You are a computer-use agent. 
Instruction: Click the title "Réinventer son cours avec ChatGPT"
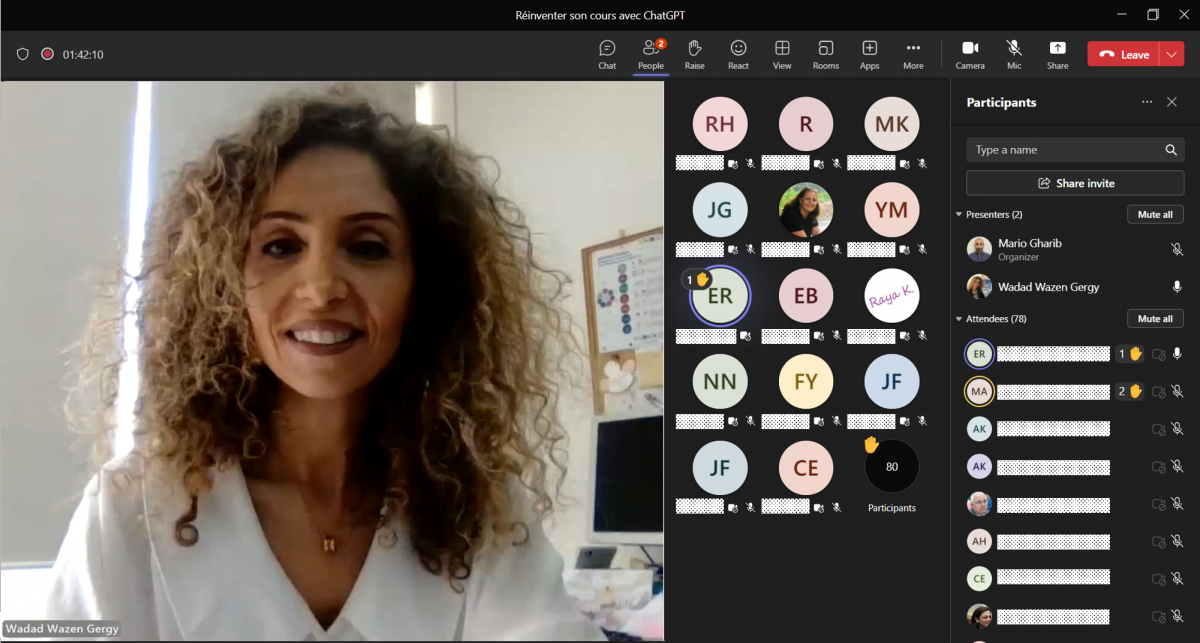[600, 15]
